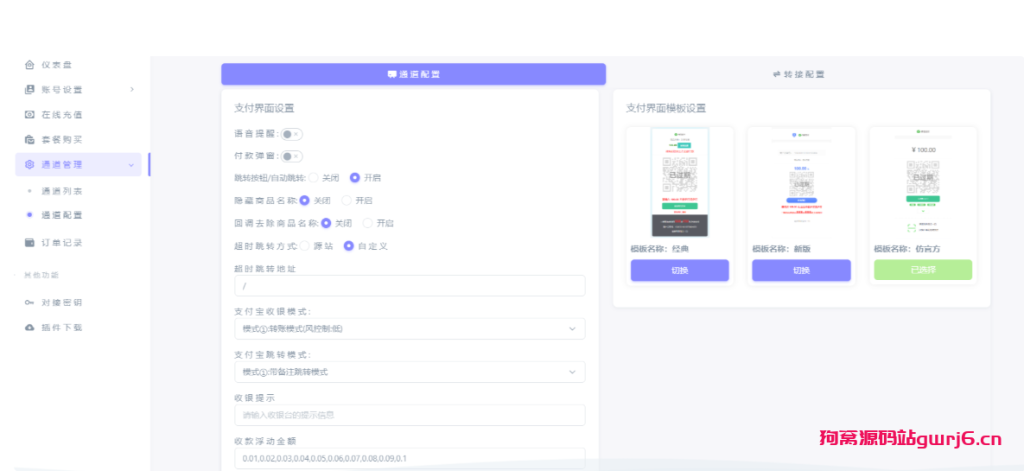Viewport: 1024px width, 471px height.
Task: Click the 对接密钥 key icon
Action: coord(29,302)
